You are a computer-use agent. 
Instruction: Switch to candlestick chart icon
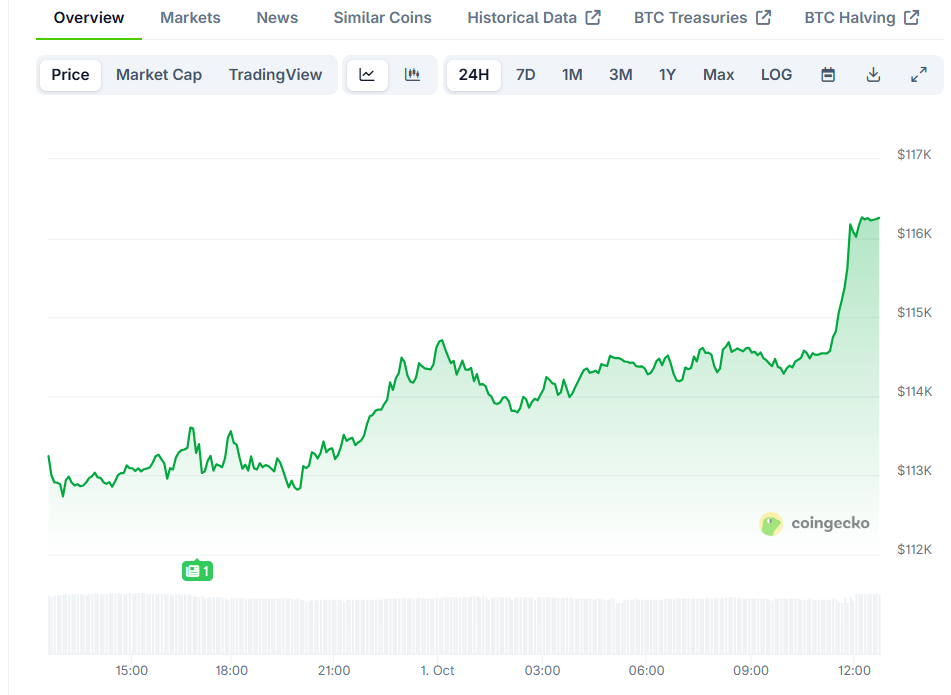[412, 75]
